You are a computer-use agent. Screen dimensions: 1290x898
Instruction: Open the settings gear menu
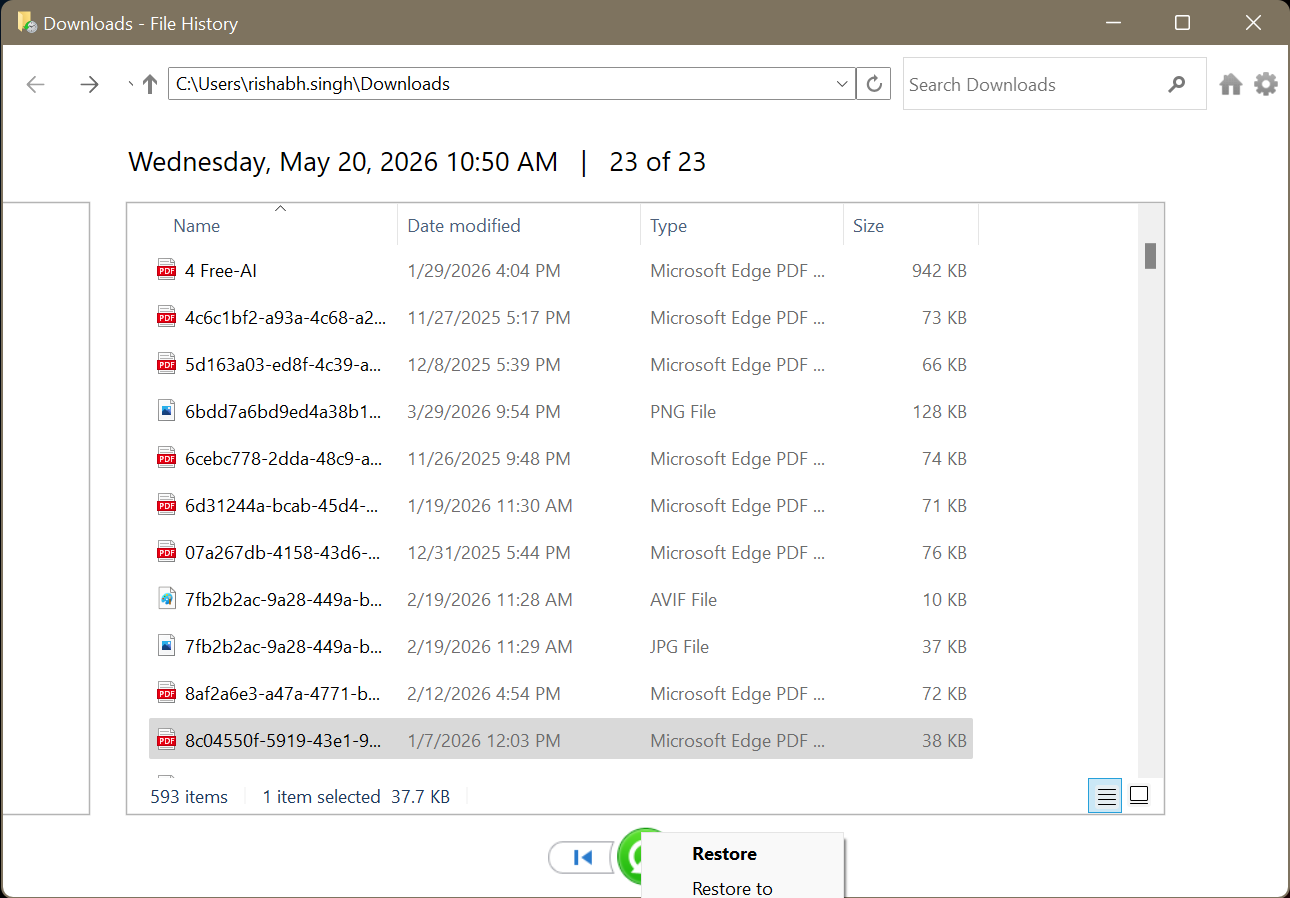point(1266,84)
